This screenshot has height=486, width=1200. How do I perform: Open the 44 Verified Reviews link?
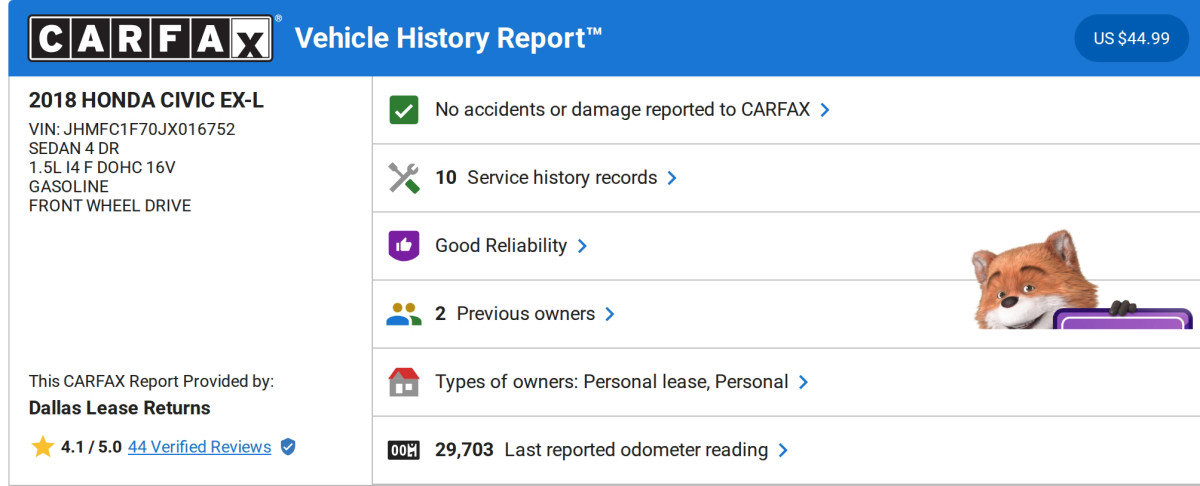click(x=199, y=447)
